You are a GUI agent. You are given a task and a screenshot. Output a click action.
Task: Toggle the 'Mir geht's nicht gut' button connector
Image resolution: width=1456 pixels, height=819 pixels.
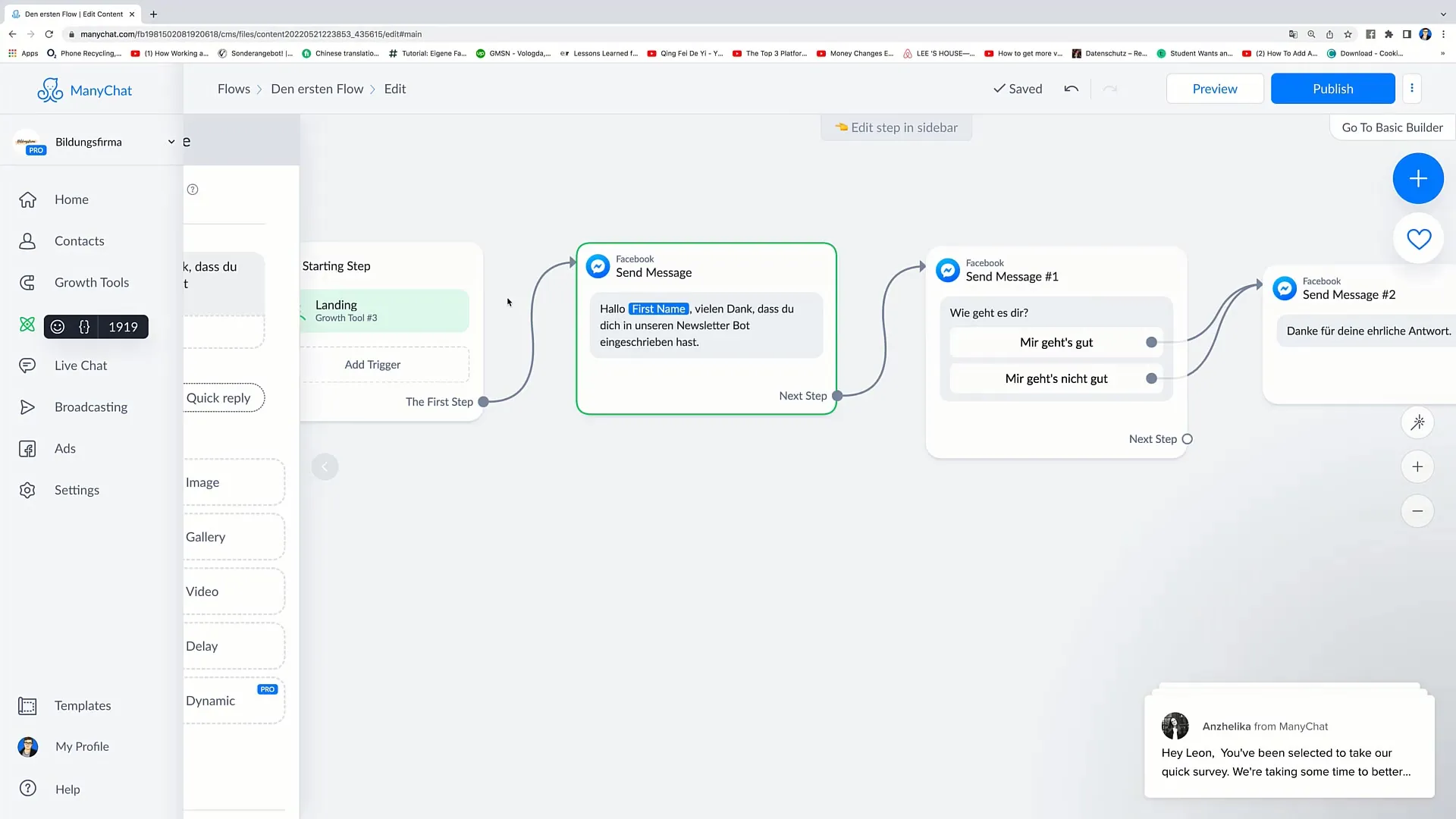1151,378
